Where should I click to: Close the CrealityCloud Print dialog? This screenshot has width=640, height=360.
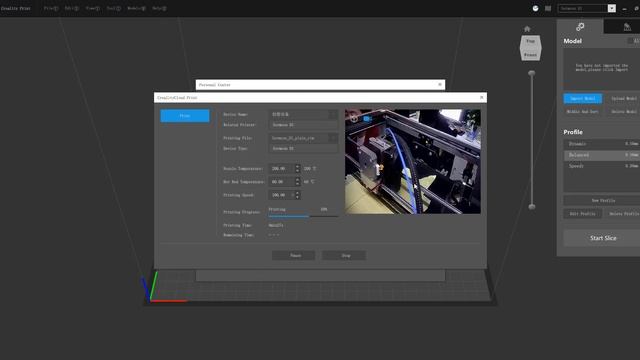[482, 98]
